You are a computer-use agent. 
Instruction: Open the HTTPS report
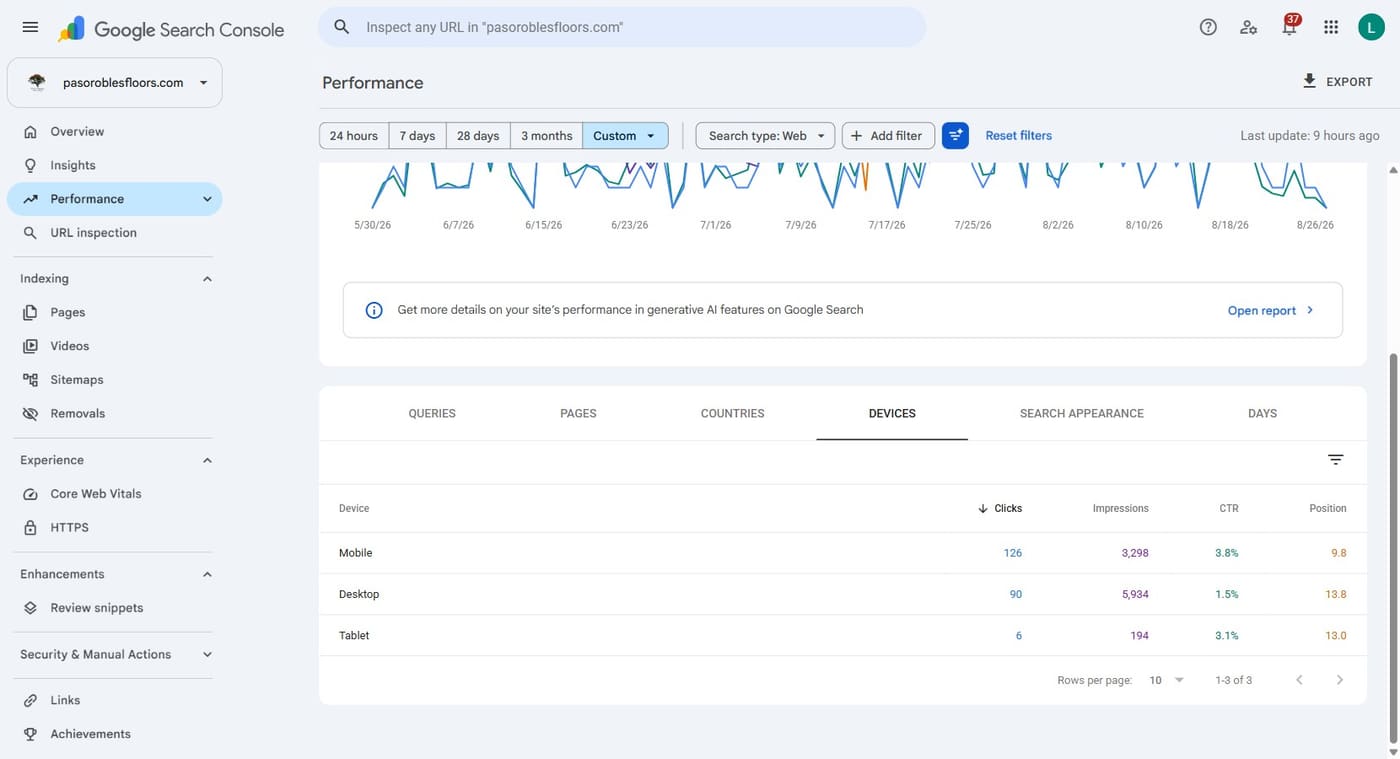click(x=114, y=527)
